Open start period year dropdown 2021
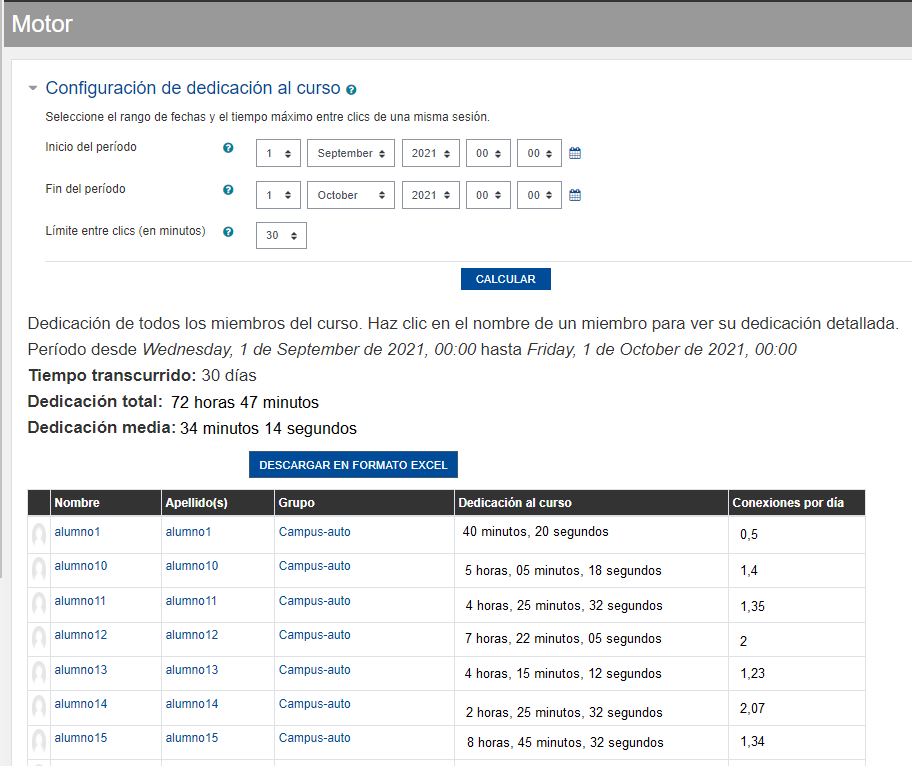912x766 pixels. point(430,154)
